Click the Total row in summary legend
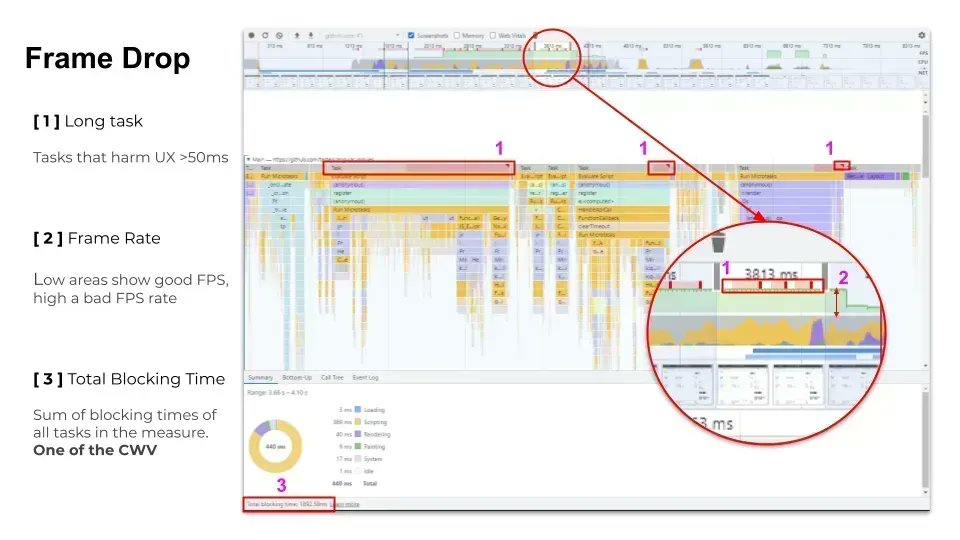 tap(354, 483)
